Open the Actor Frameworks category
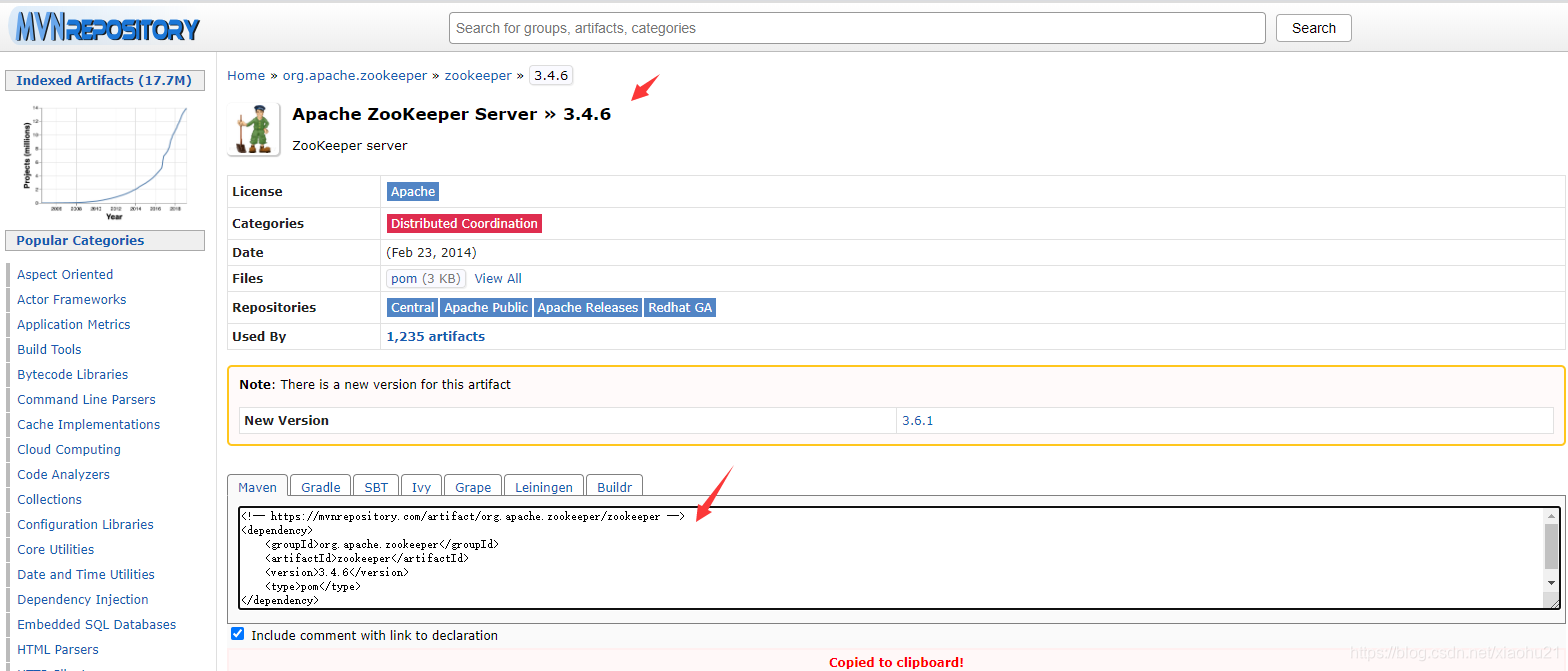 [72, 299]
